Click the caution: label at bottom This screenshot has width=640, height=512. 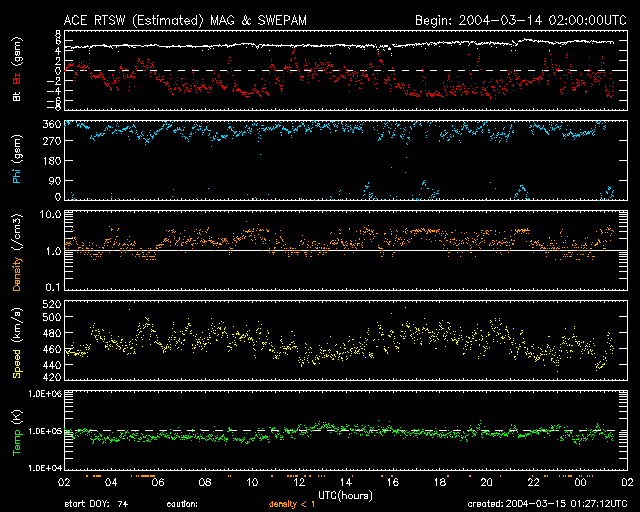pyautogui.click(x=183, y=504)
